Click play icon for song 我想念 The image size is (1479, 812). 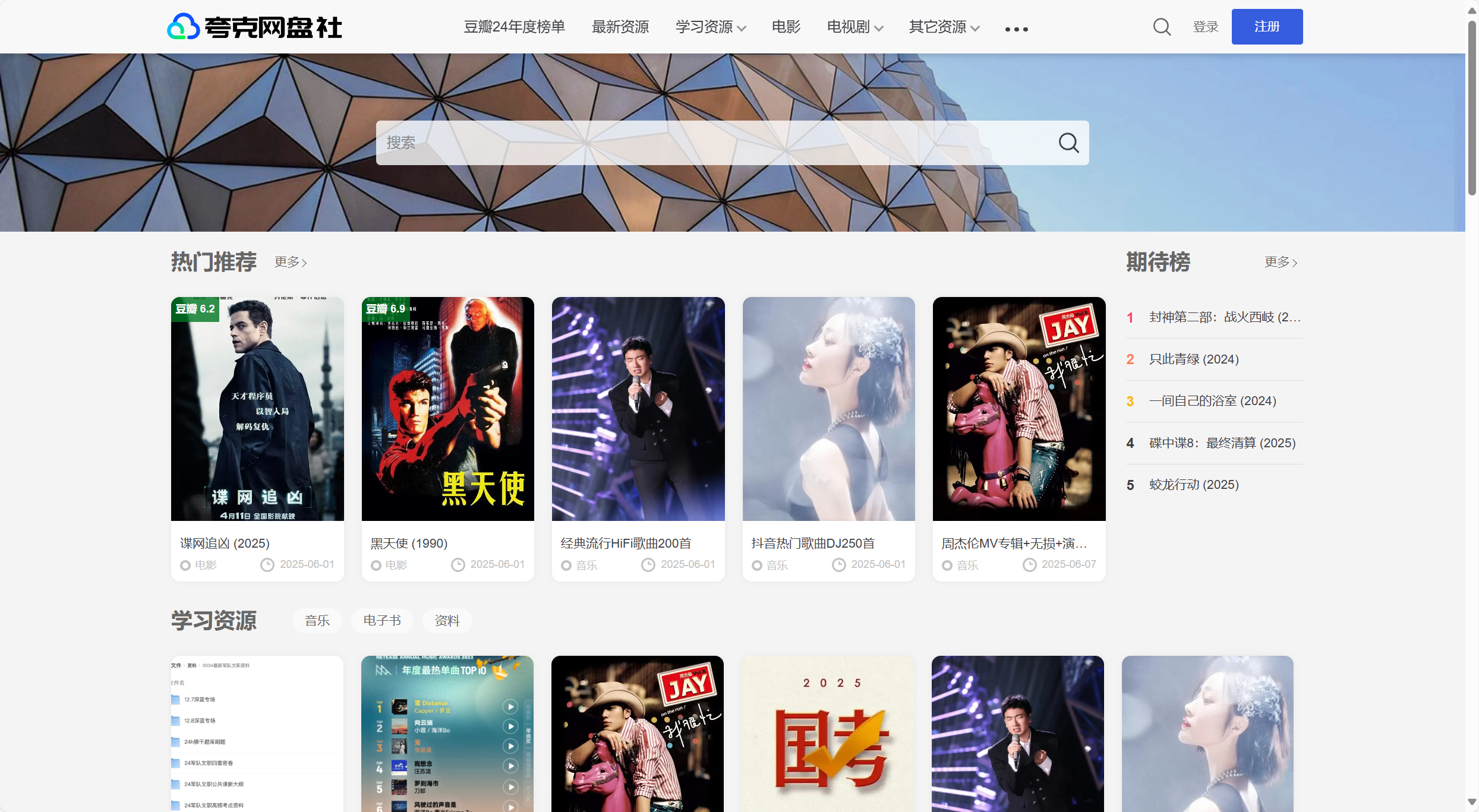point(510,766)
